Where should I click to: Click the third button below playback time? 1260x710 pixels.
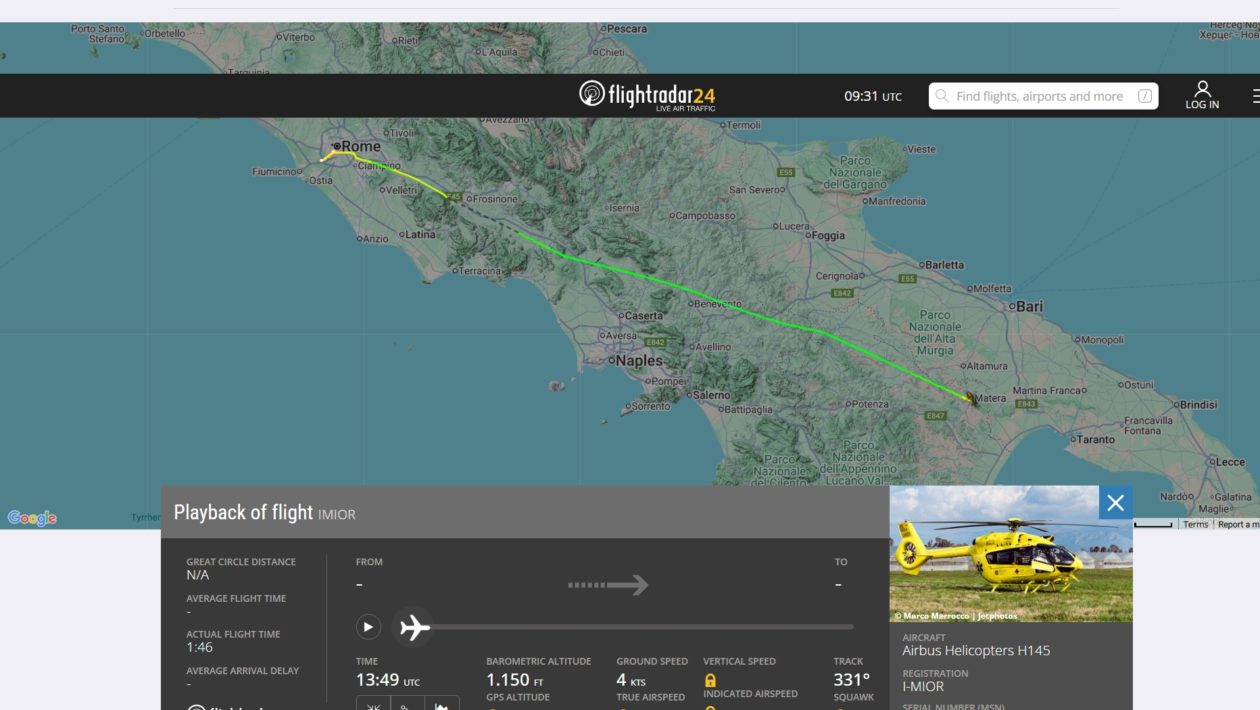441,704
